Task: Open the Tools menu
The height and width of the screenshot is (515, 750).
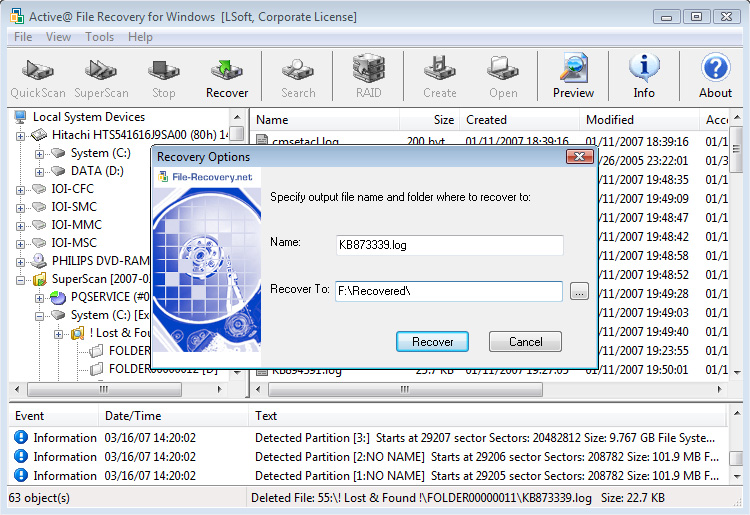Action: 99,37
